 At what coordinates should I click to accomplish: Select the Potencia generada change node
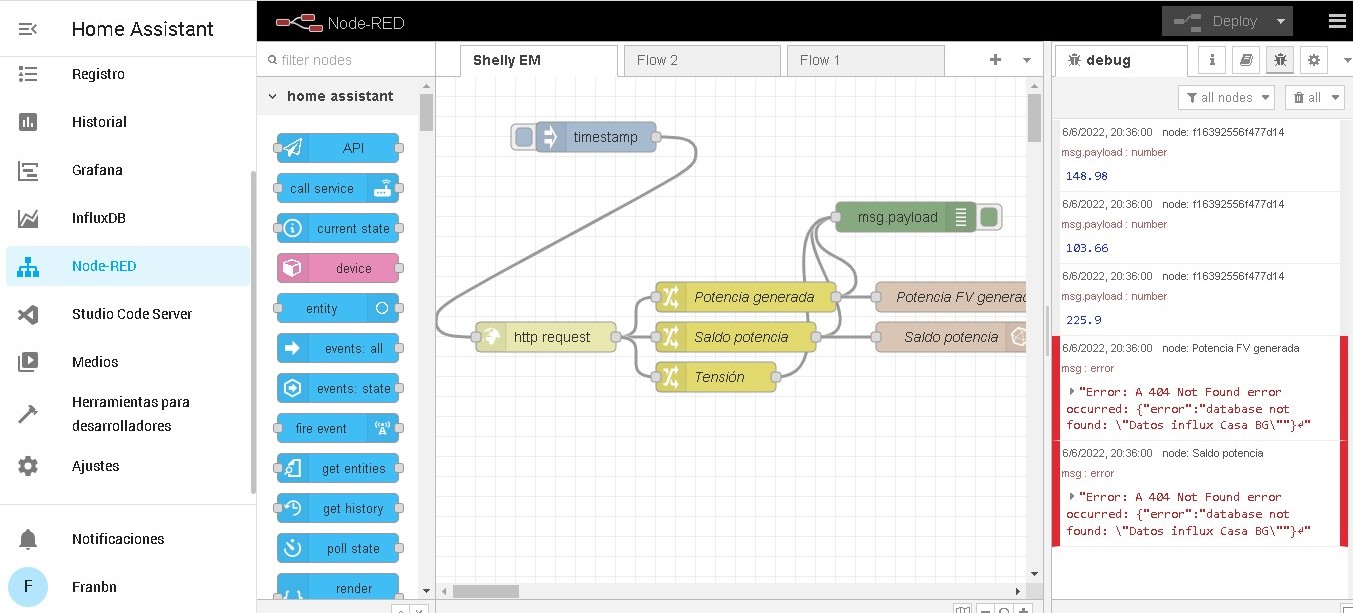tap(746, 297)
